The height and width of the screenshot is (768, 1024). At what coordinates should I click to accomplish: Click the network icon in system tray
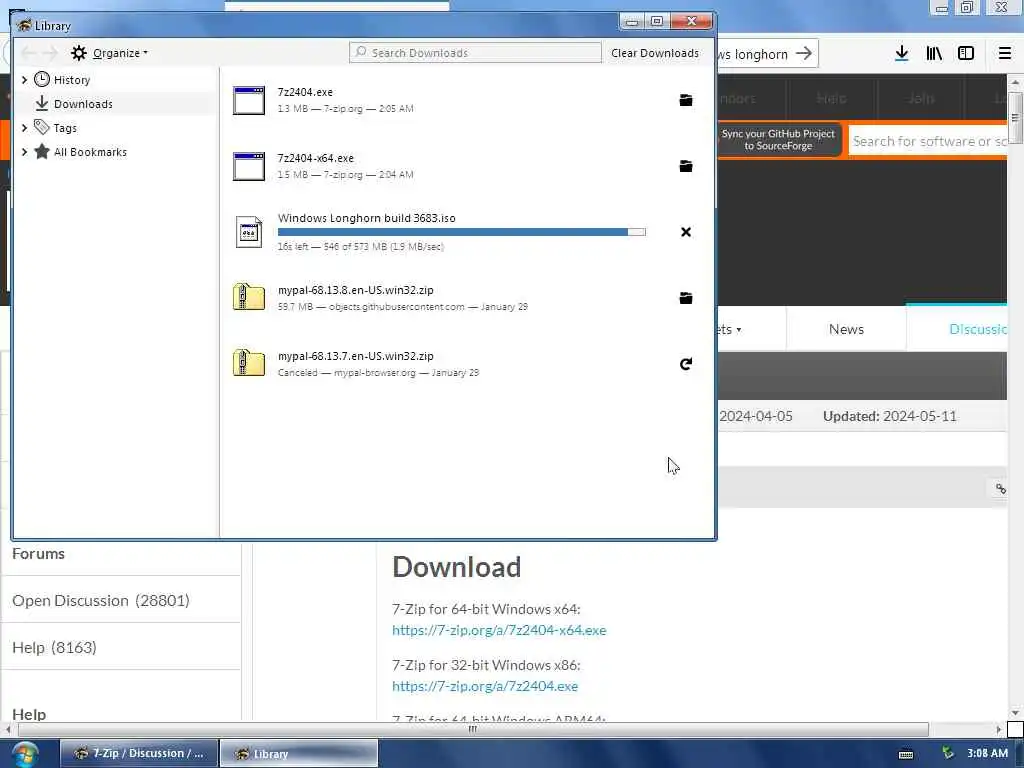pos(948,753)
